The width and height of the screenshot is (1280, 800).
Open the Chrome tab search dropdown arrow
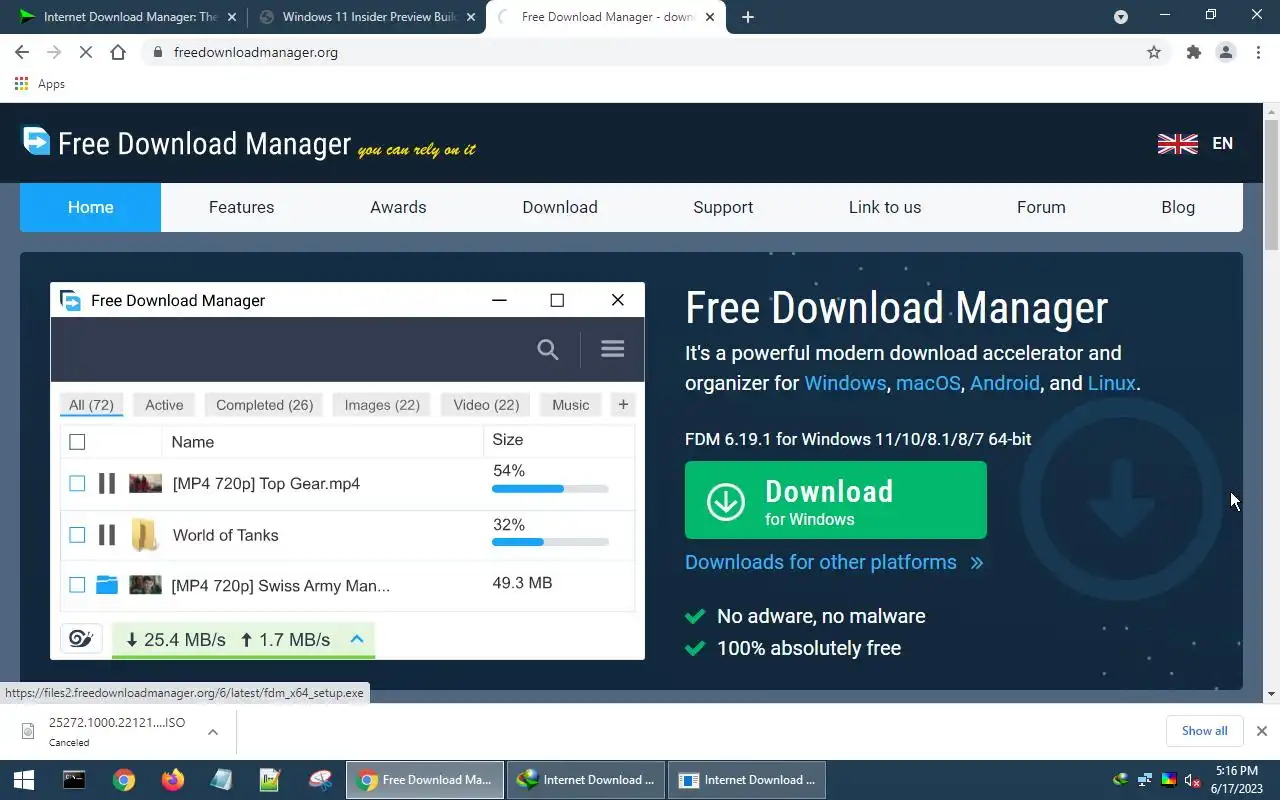[1121, 17]
